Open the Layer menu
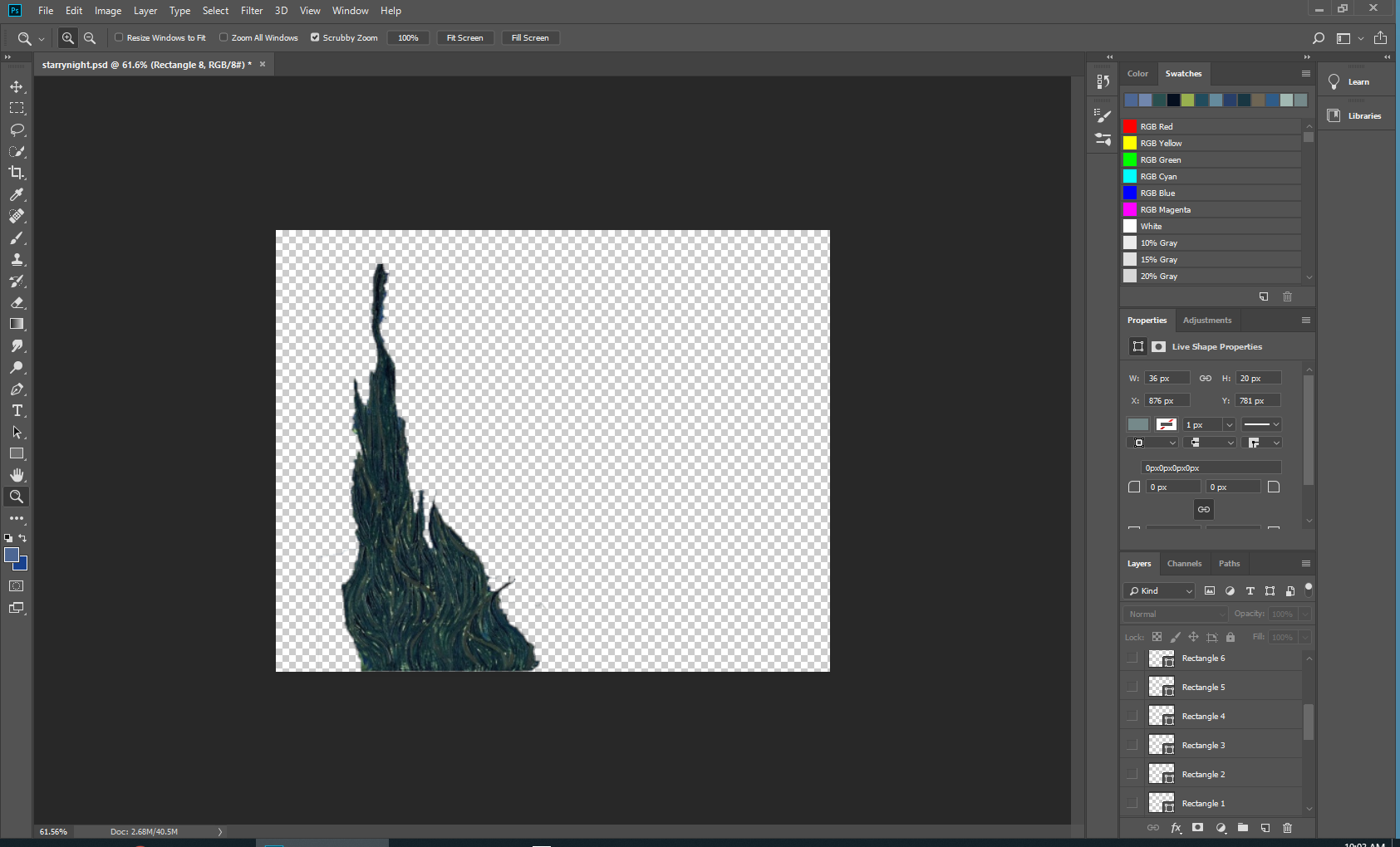 (145, 11)
